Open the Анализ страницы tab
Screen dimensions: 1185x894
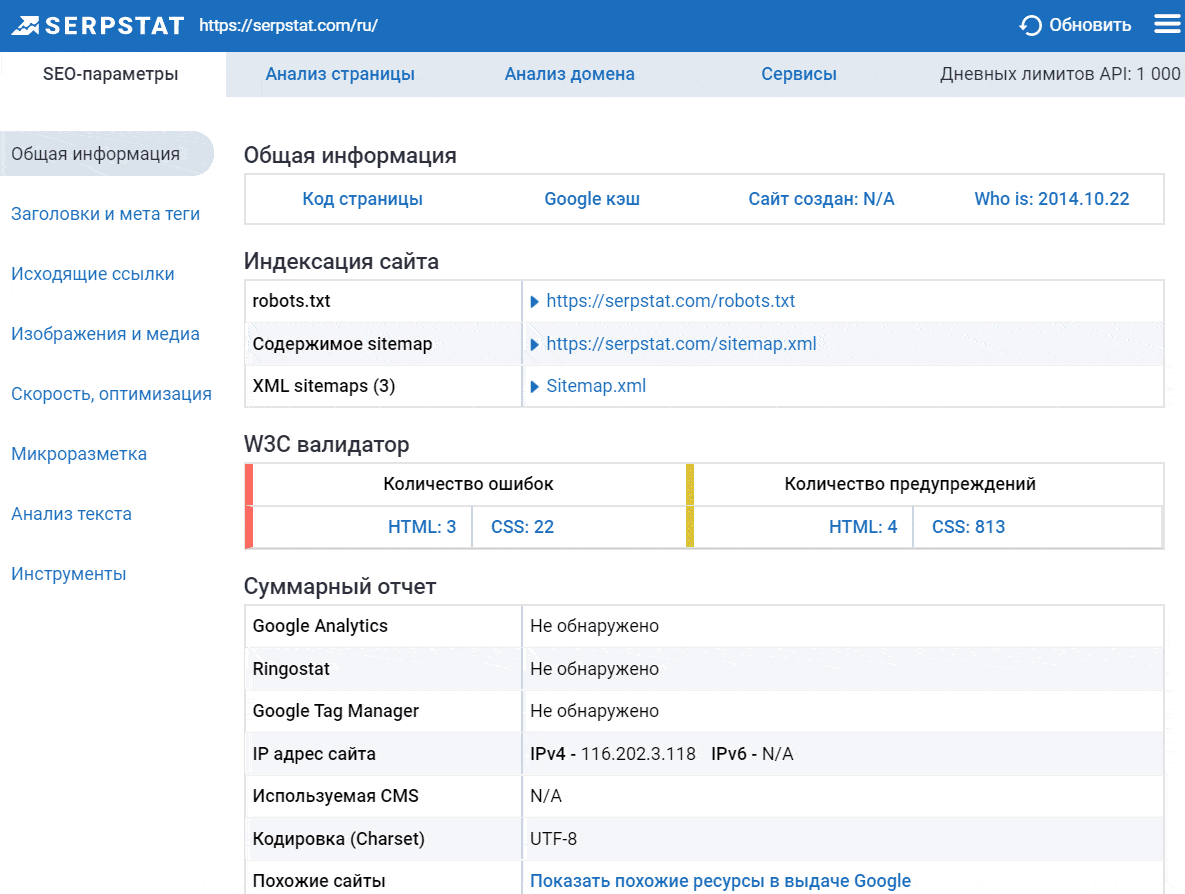[340, 74]
